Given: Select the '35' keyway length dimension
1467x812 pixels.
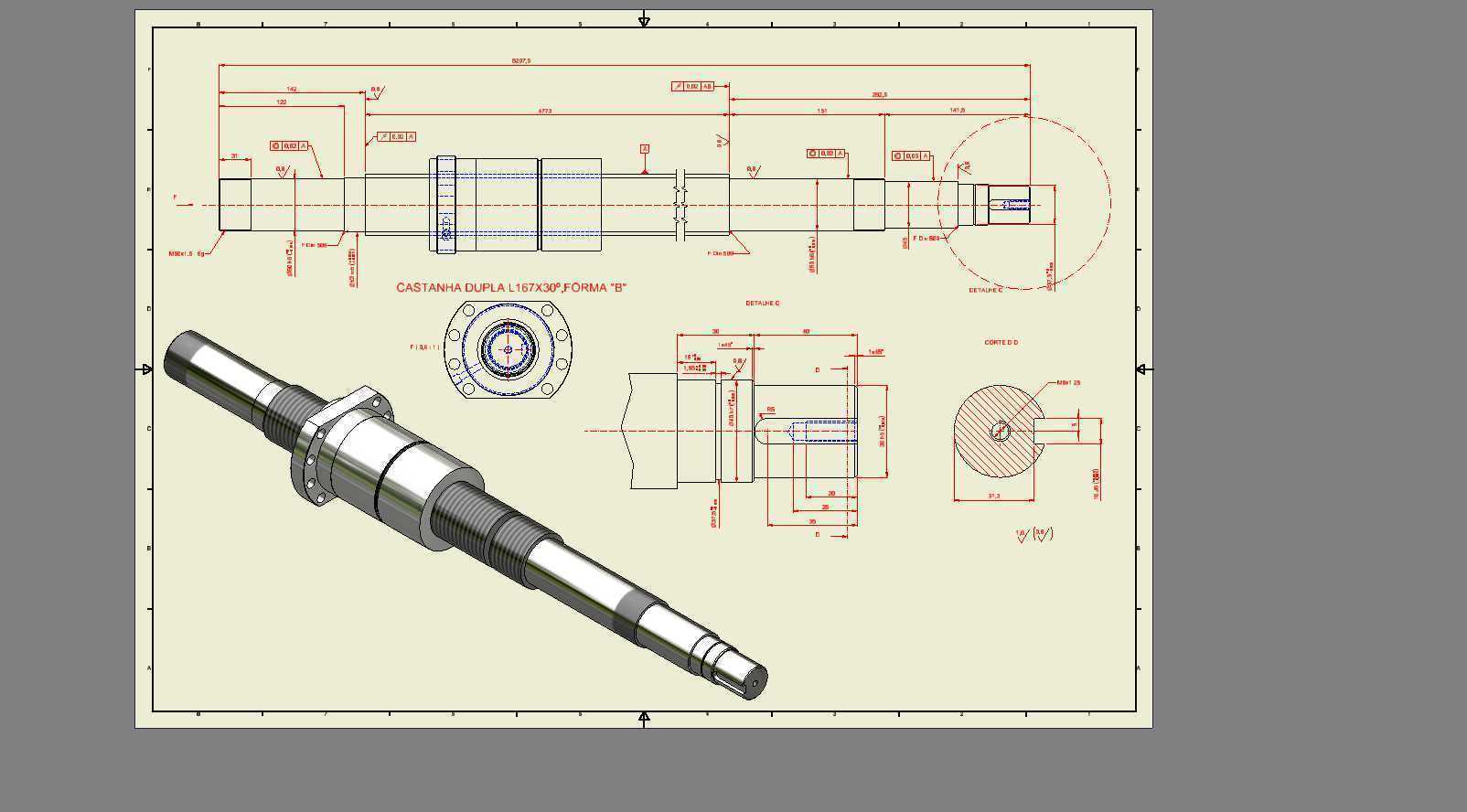Looking at the screenshot, I should (x=812, y=521).
